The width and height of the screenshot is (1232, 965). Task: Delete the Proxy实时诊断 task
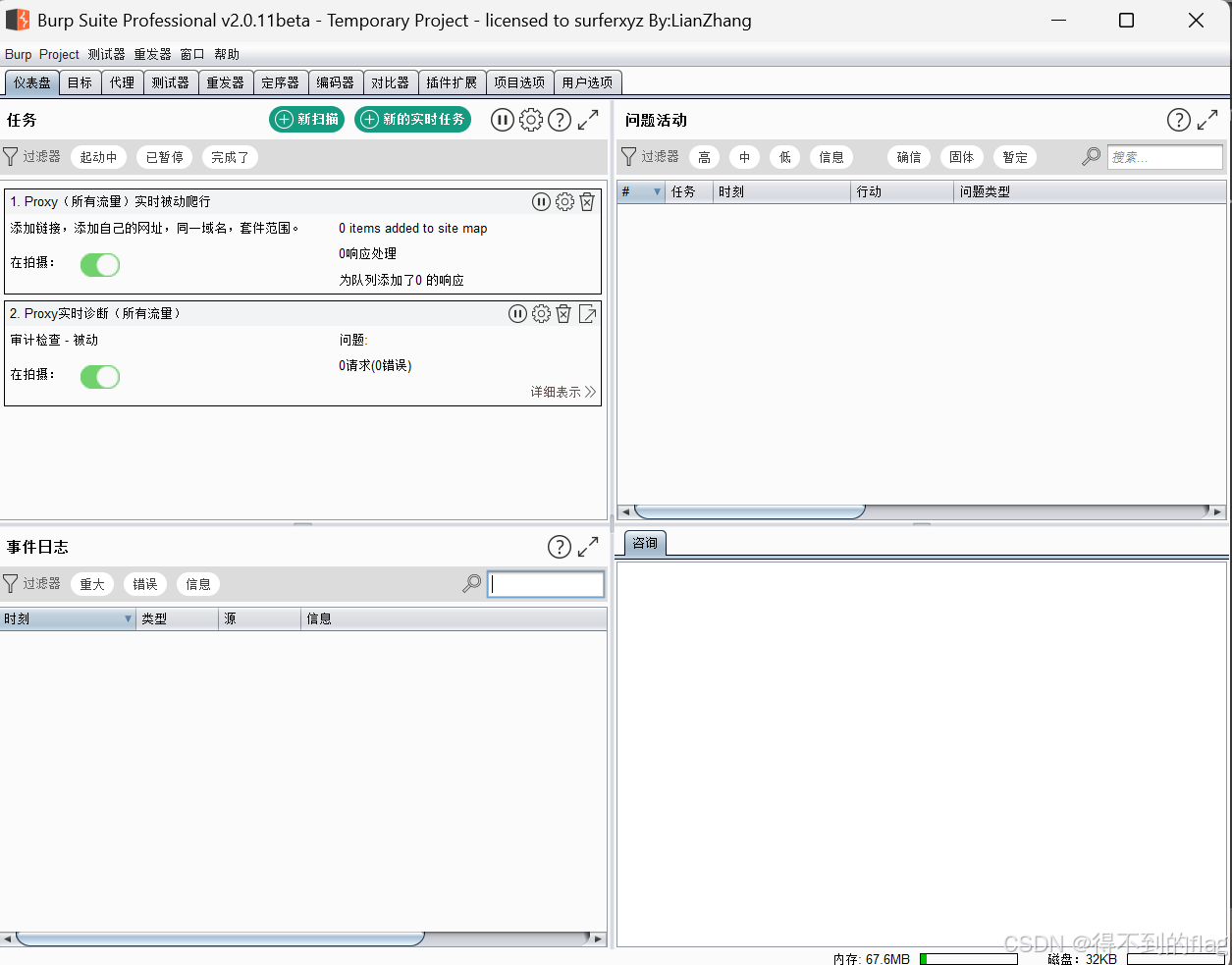point(563,313)
